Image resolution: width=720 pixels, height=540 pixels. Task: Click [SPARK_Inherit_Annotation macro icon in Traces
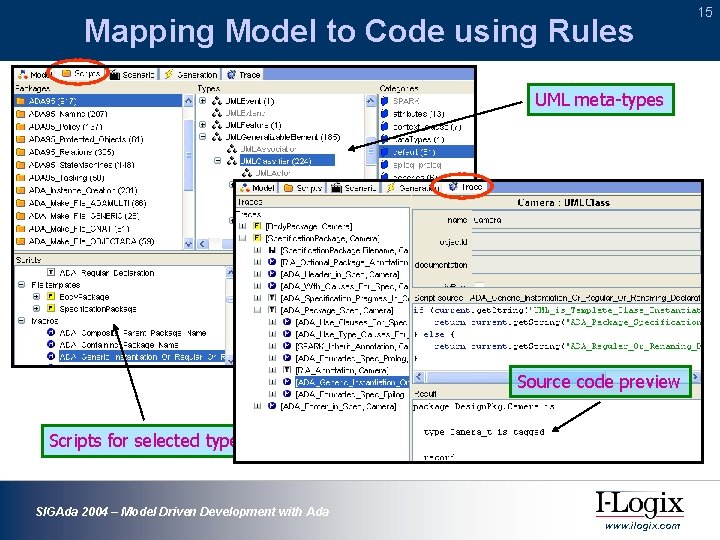point(287,346)
